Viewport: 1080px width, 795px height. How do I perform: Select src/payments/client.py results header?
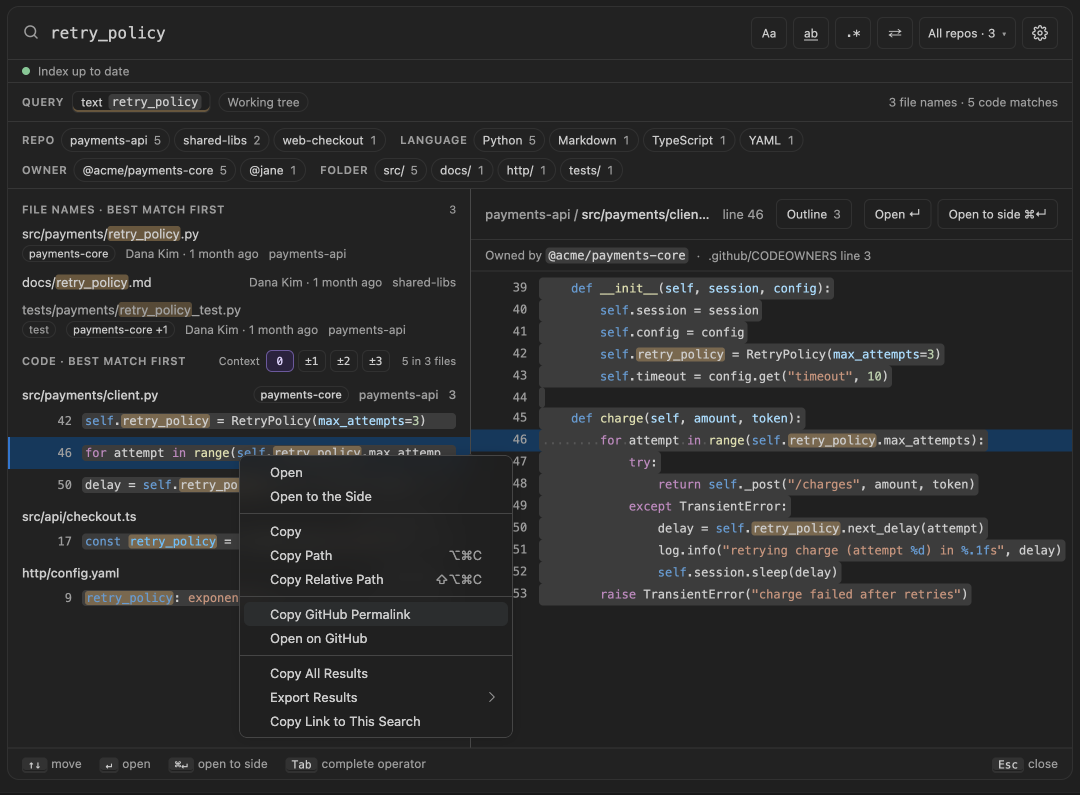point(238,395)
